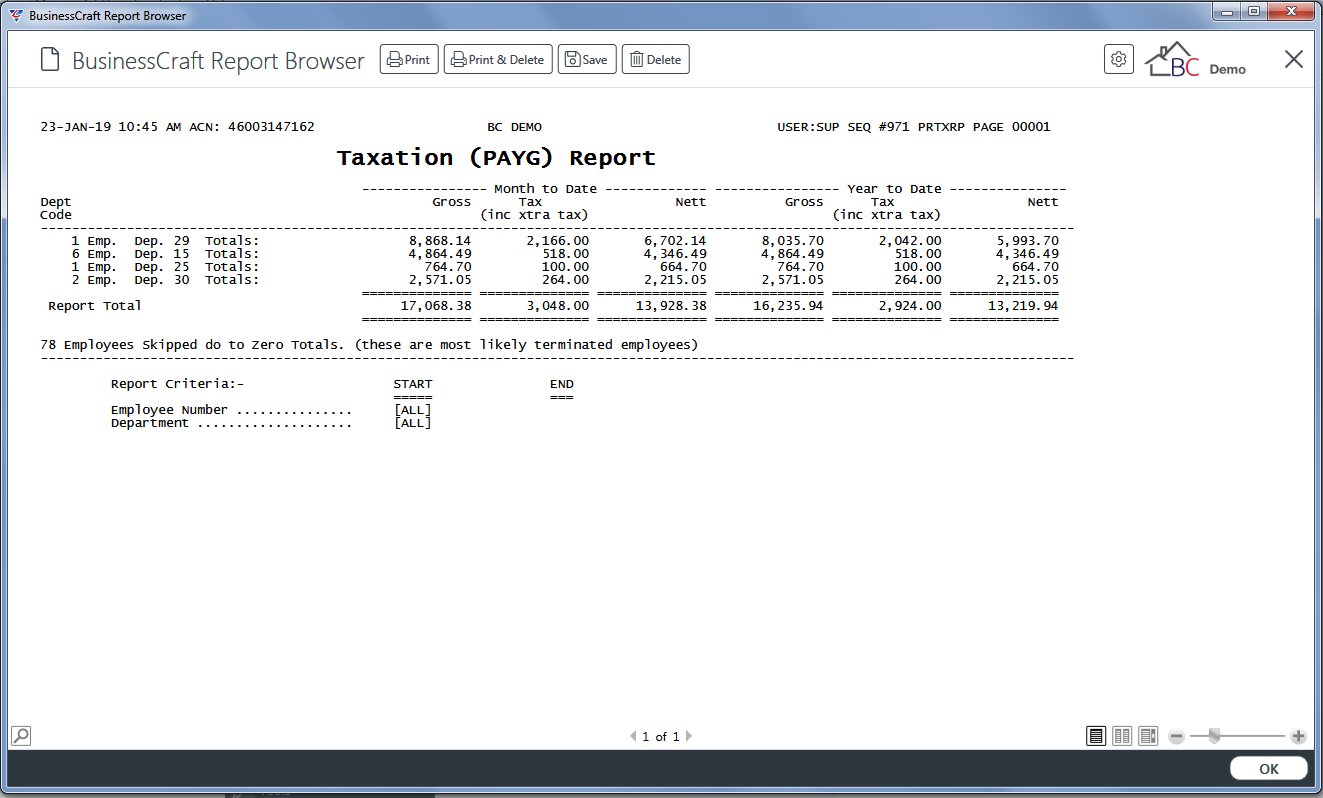Click the 'Year to Date' column group heading

tap(895, 189)
